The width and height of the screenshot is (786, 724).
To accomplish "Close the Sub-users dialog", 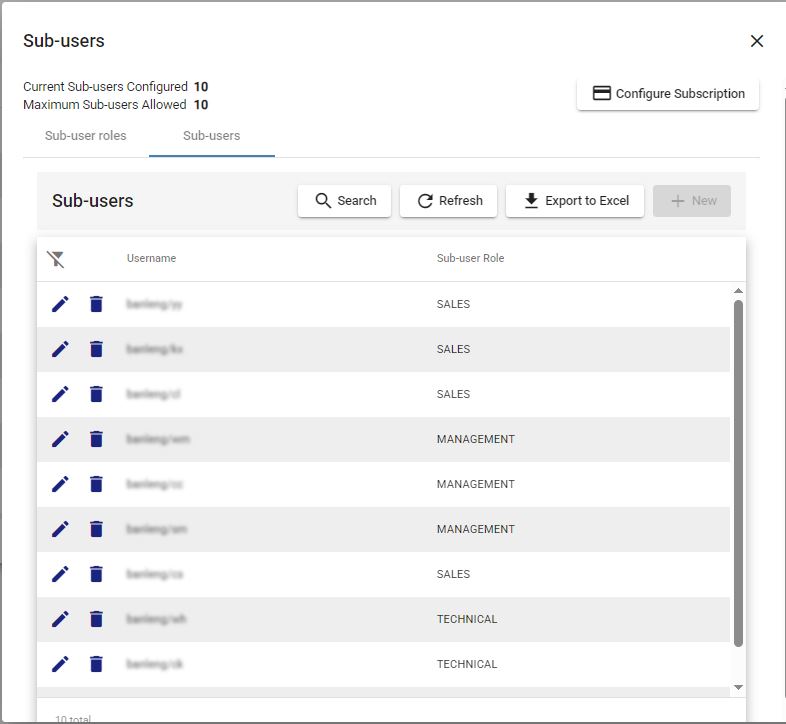I will 757,41.
